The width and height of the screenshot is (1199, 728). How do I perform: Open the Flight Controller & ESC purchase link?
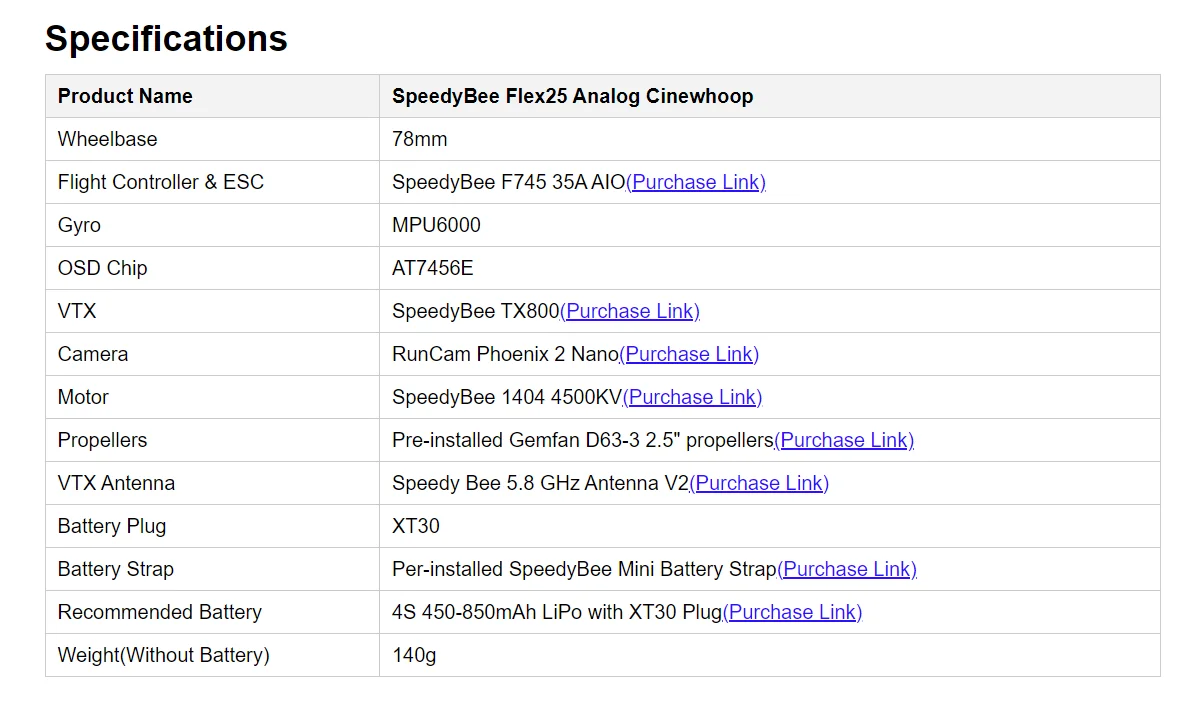pos(695,182)
